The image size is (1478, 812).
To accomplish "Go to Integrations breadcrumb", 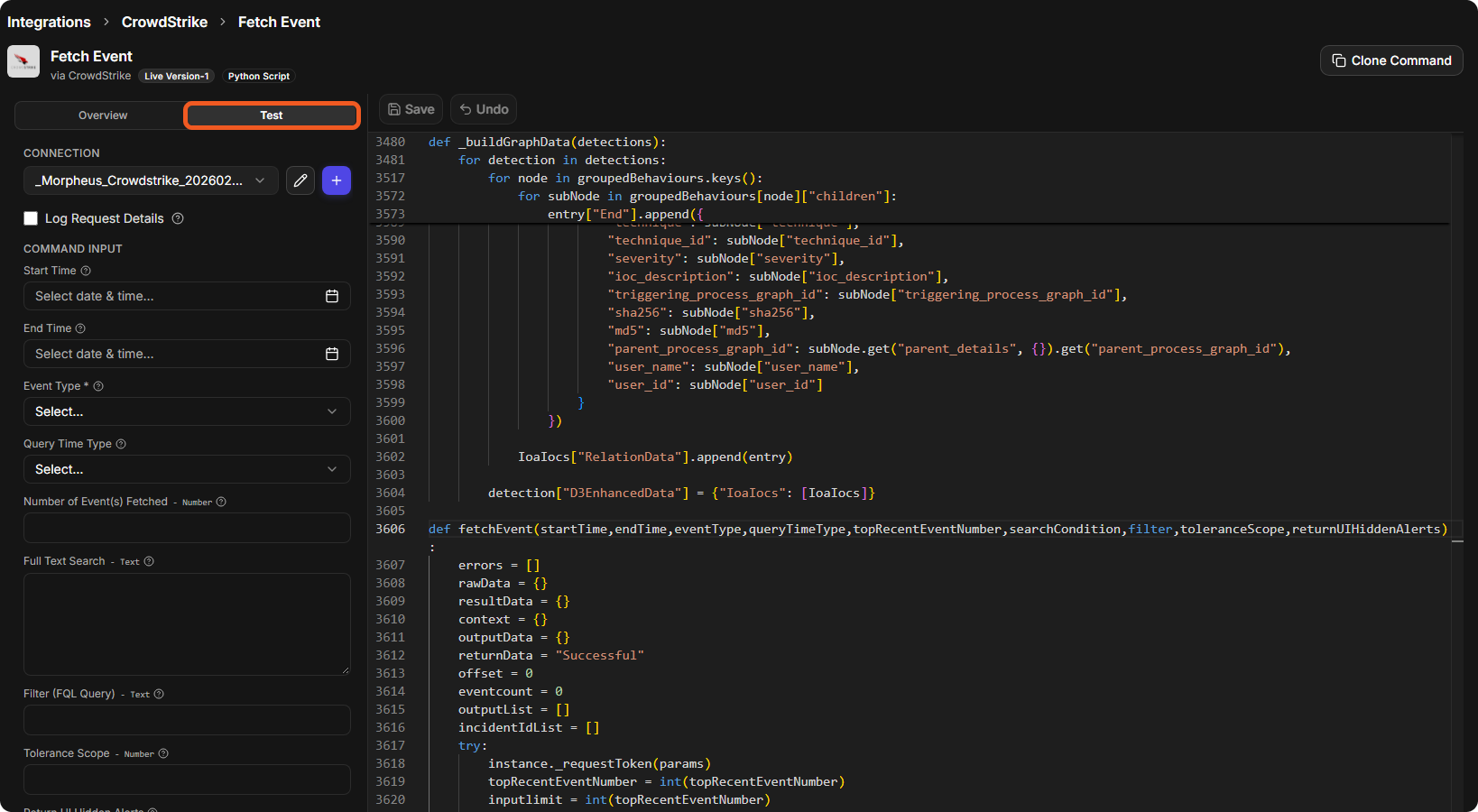I will pos(49,22).
